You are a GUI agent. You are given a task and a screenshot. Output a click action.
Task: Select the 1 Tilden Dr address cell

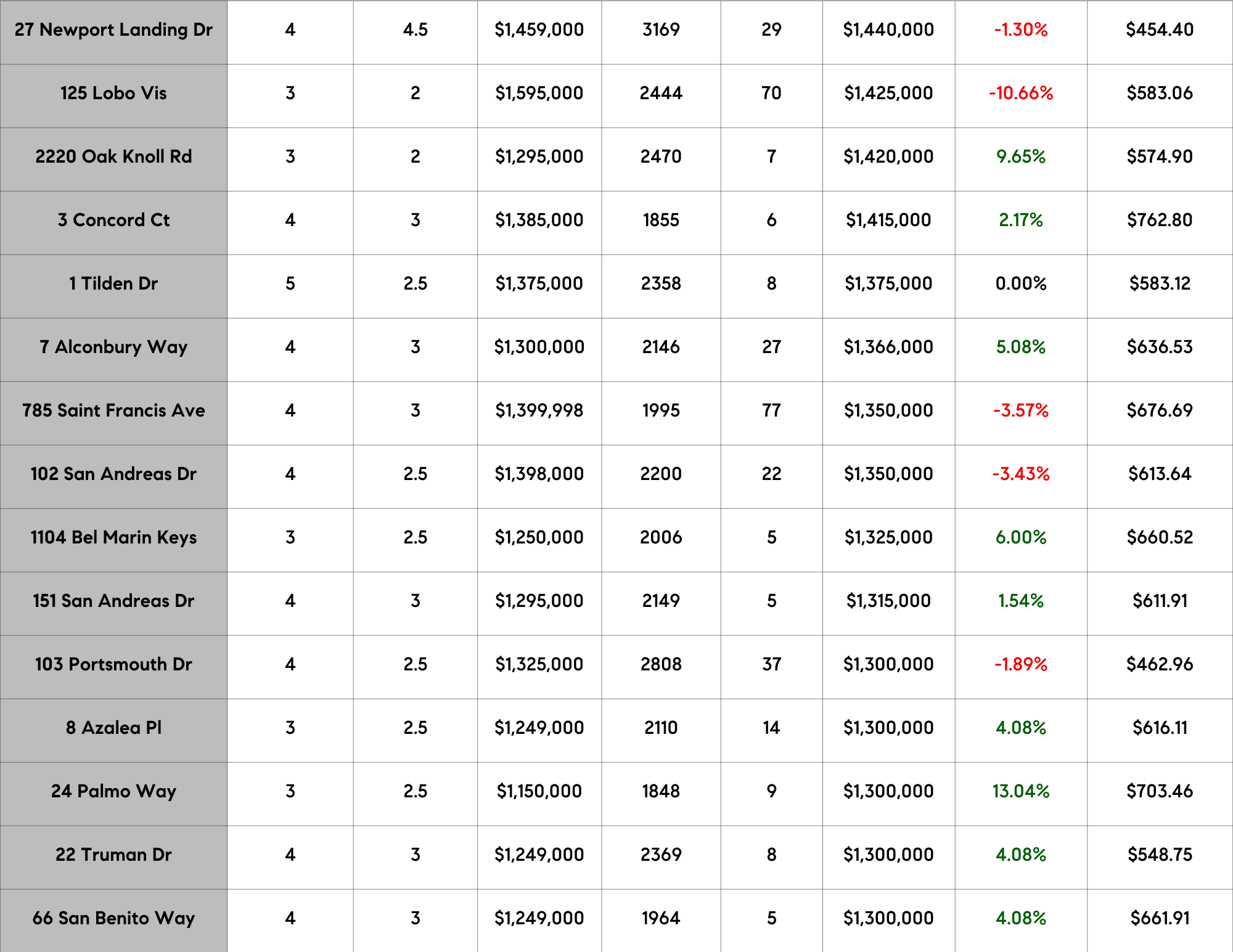pyautogui.click(x=113, y=283)
